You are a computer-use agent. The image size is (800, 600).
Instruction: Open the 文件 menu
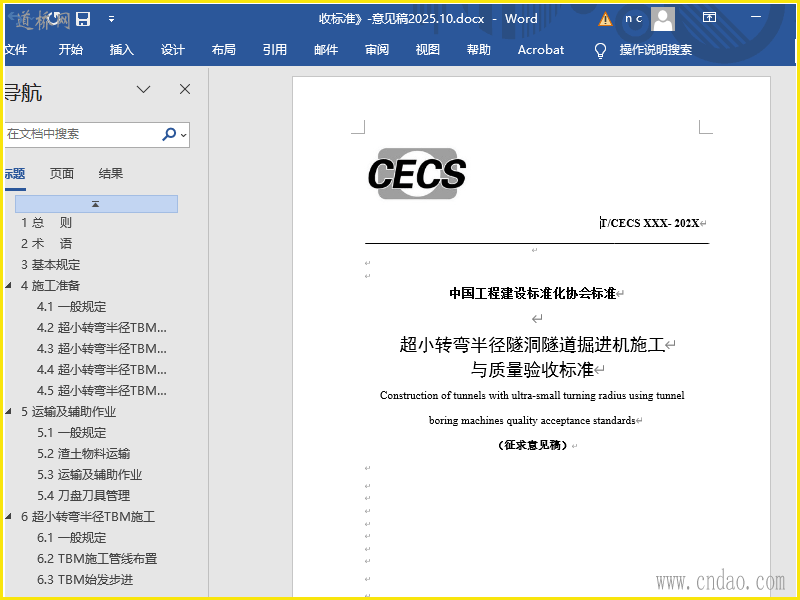click(15, 49)
